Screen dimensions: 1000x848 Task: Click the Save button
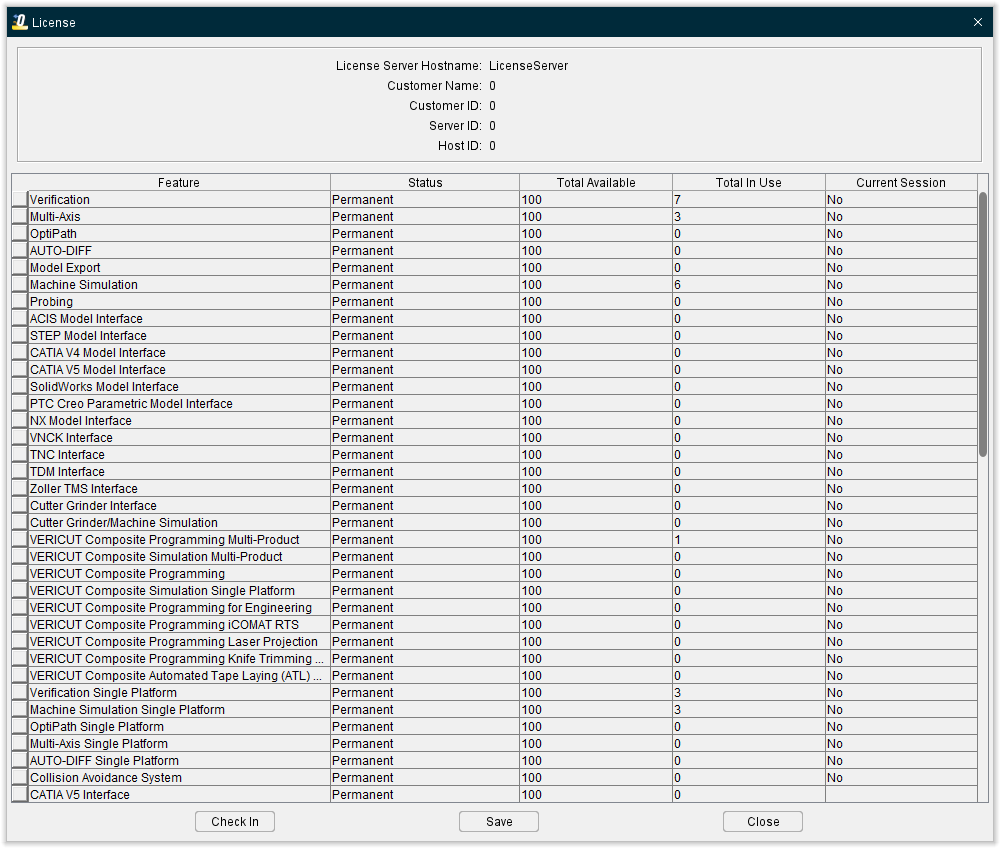[x=499, y=821]
